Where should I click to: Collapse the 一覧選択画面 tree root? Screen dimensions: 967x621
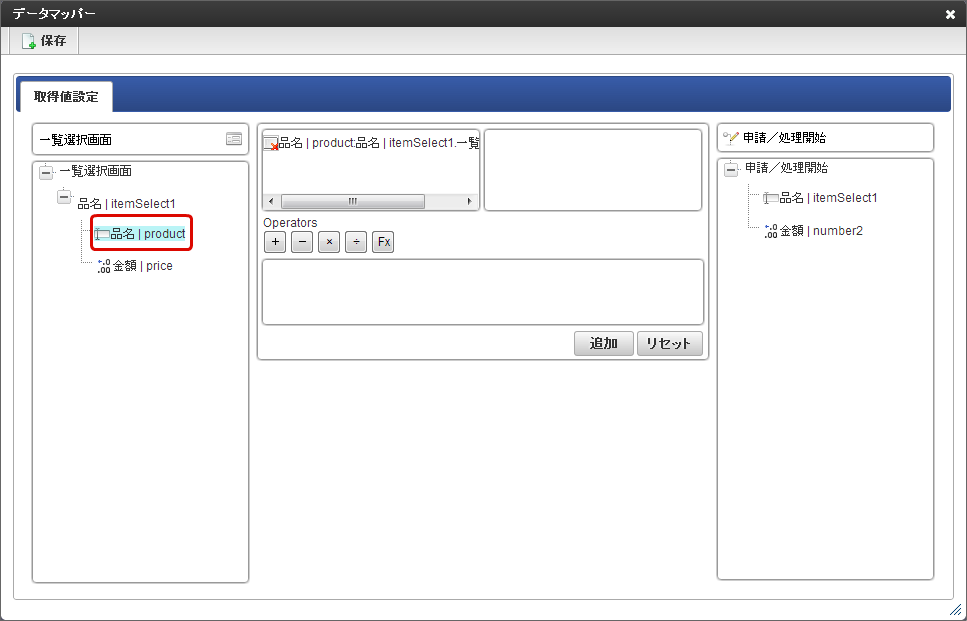46,172
